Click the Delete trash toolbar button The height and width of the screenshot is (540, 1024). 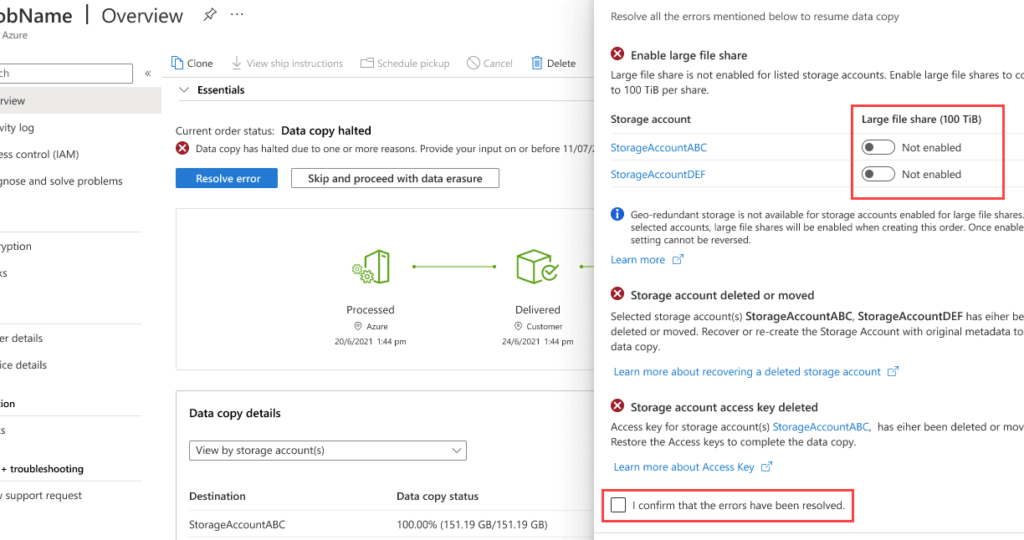click(553, 63)
